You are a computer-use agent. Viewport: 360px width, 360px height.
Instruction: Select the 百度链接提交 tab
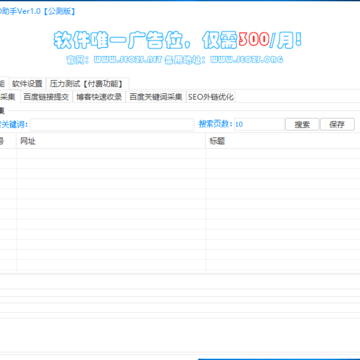point(46,97)
